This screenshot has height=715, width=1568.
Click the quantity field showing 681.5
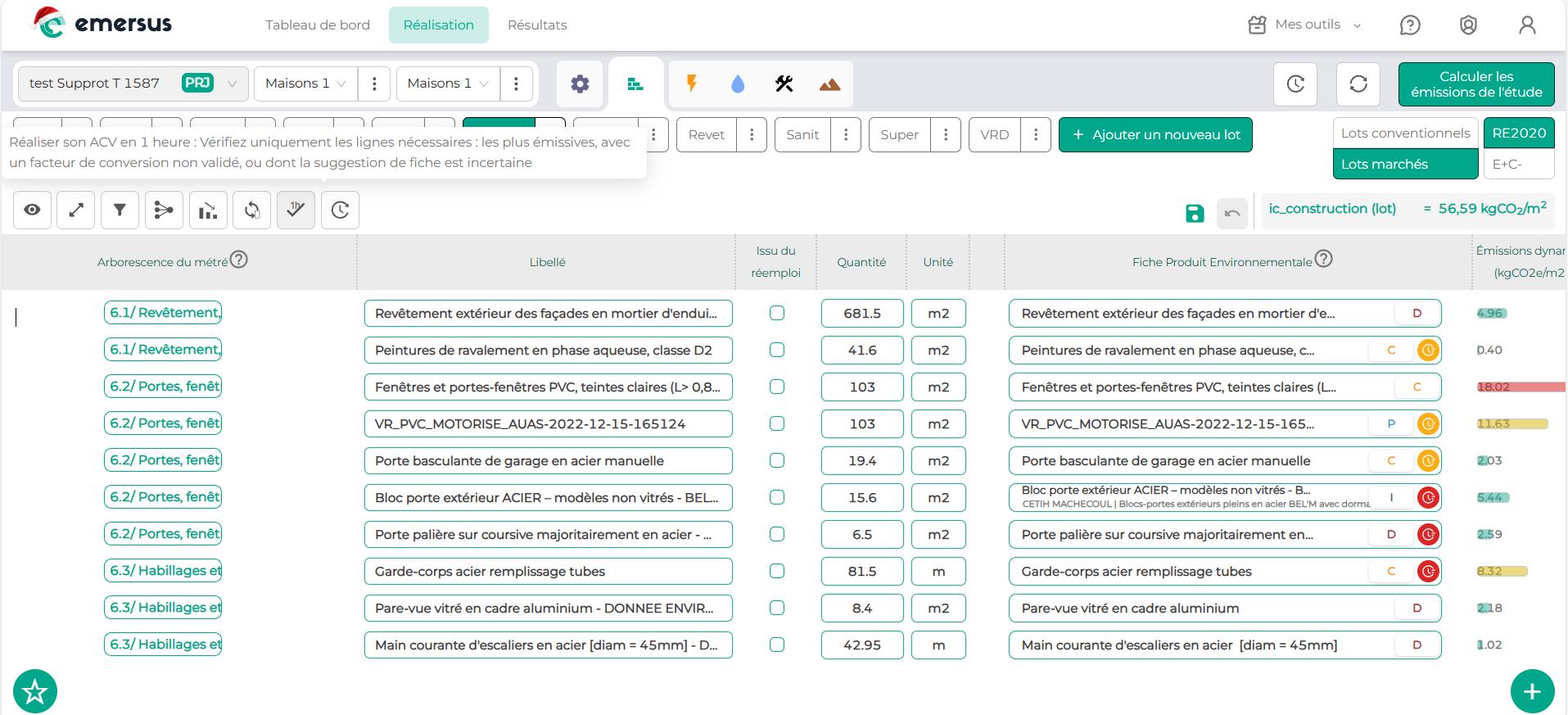862,314
